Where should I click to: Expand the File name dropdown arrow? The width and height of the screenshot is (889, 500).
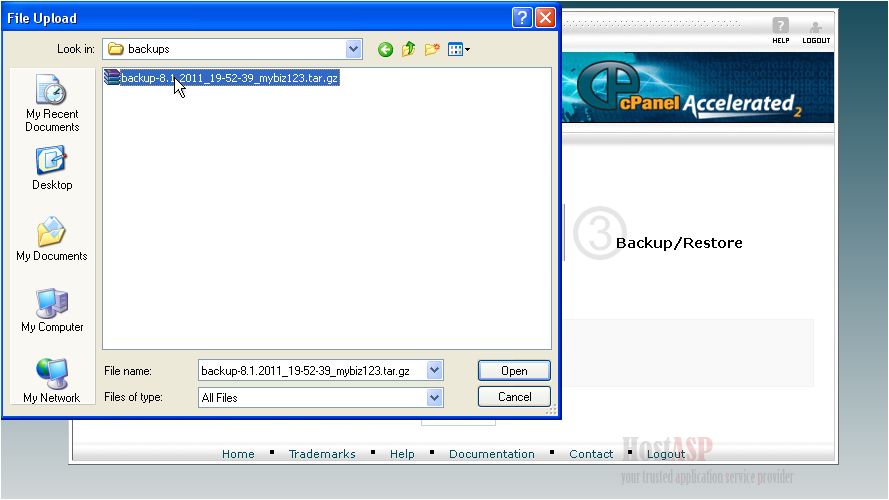tap(434, 371)
